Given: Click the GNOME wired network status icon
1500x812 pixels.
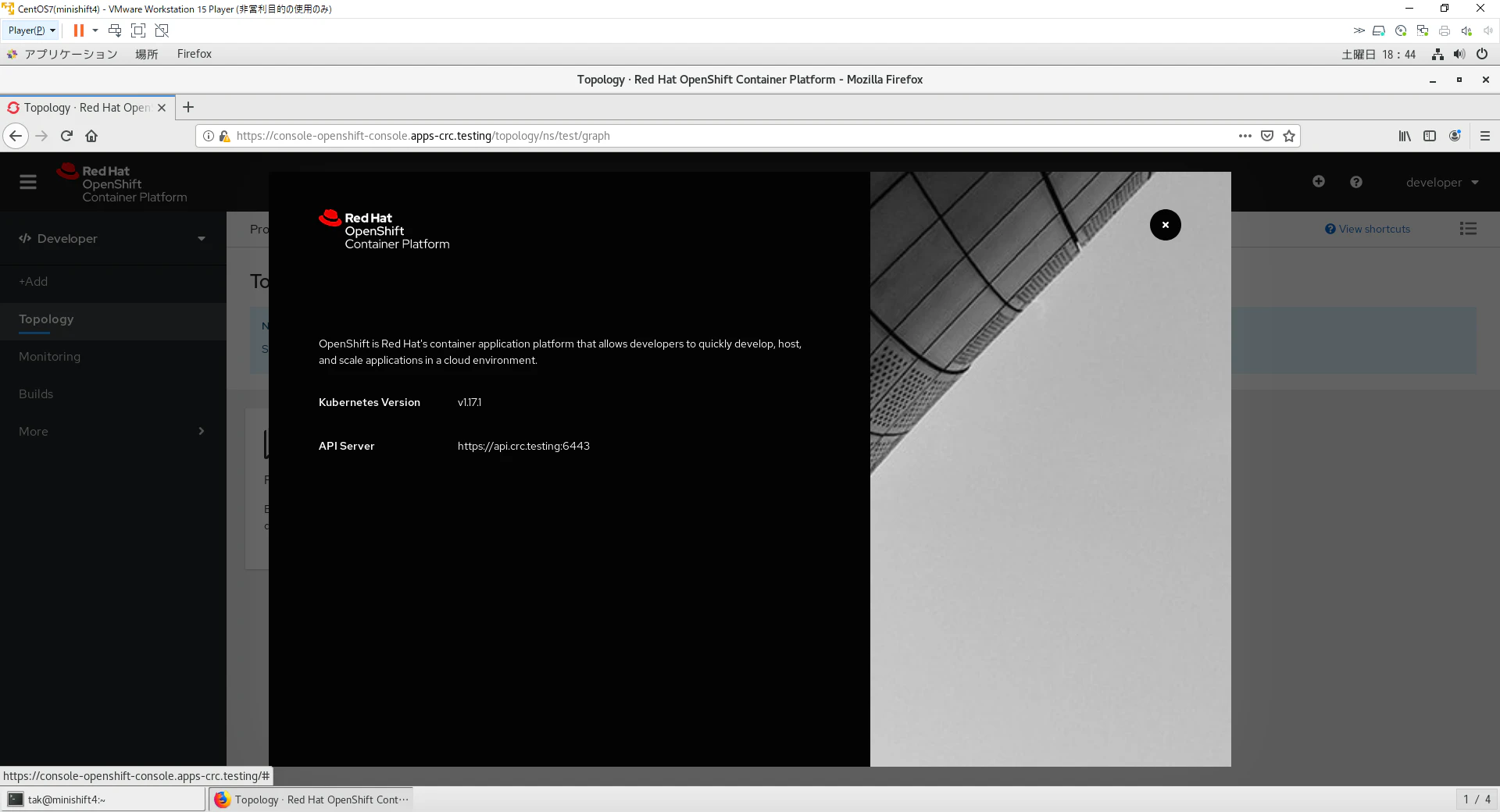Looking at the screenshot, I should pos(1437,54).
